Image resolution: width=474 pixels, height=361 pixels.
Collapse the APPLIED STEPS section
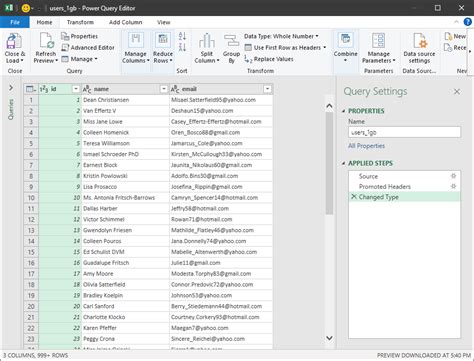[343, 163]
